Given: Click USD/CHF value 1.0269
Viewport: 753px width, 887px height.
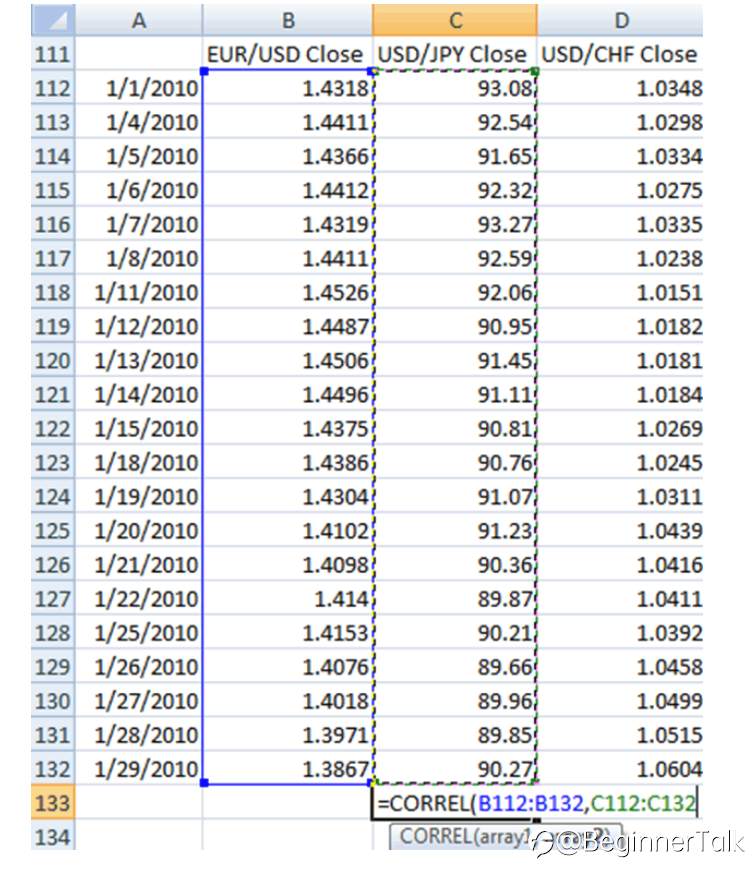Looking at the screenshot, I should pos(620,428).
